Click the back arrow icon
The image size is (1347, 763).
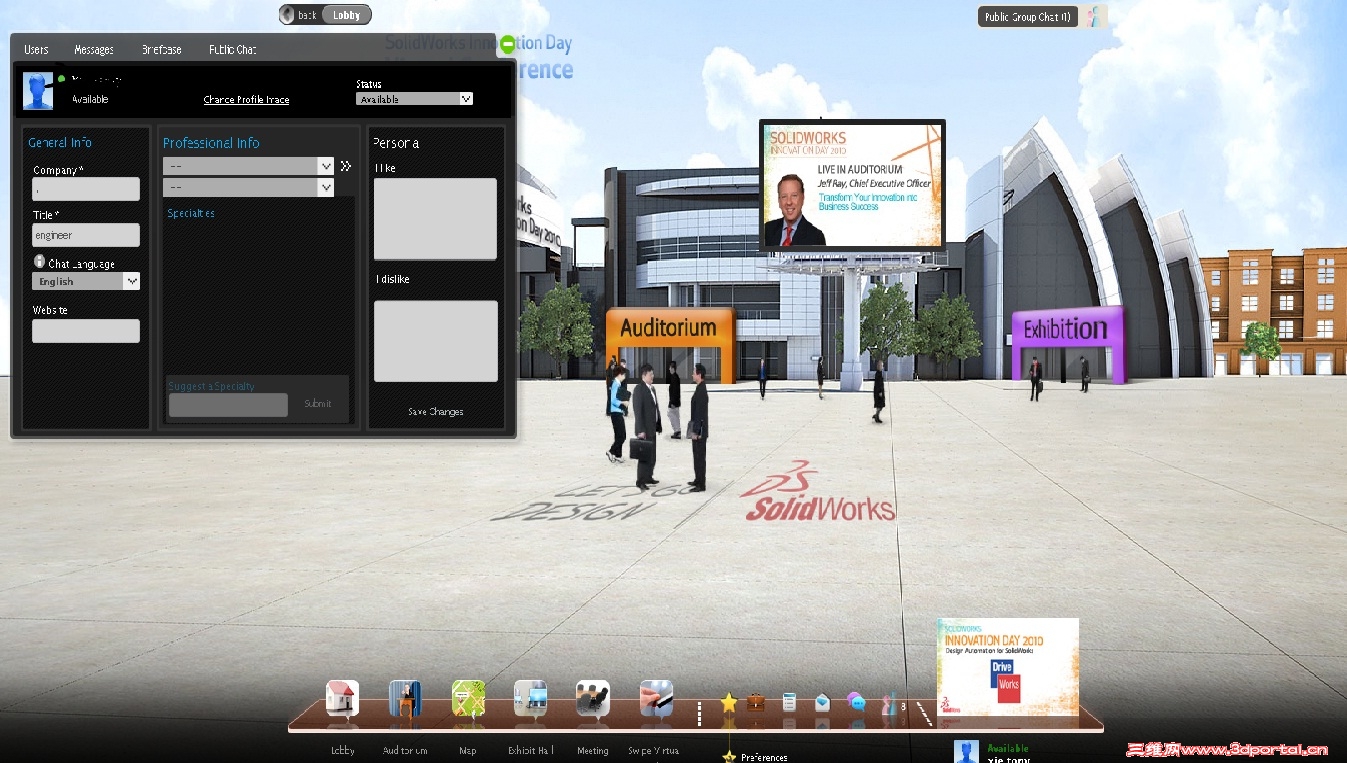tap(287, 15)
